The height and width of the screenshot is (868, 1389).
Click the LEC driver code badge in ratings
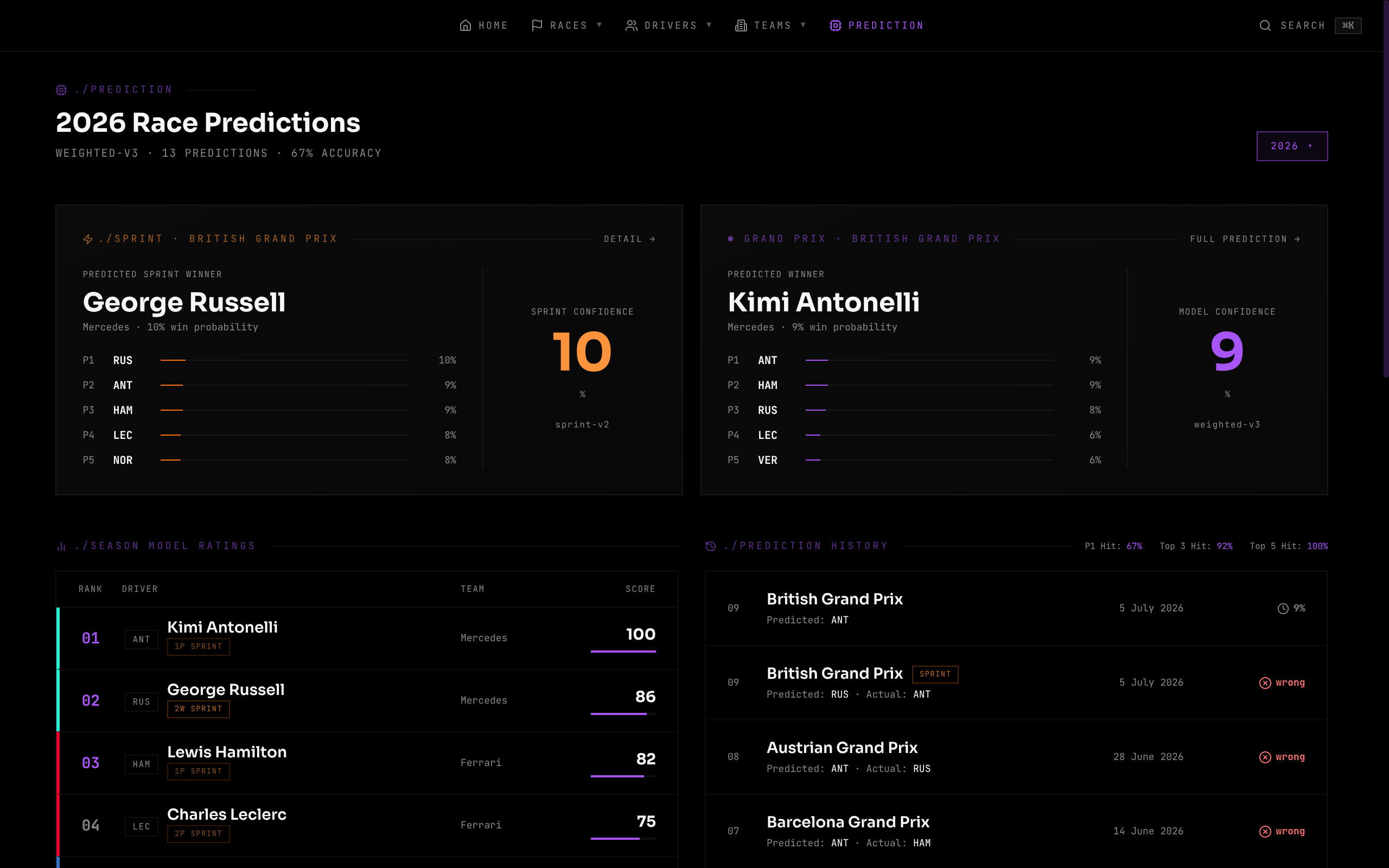141,827
